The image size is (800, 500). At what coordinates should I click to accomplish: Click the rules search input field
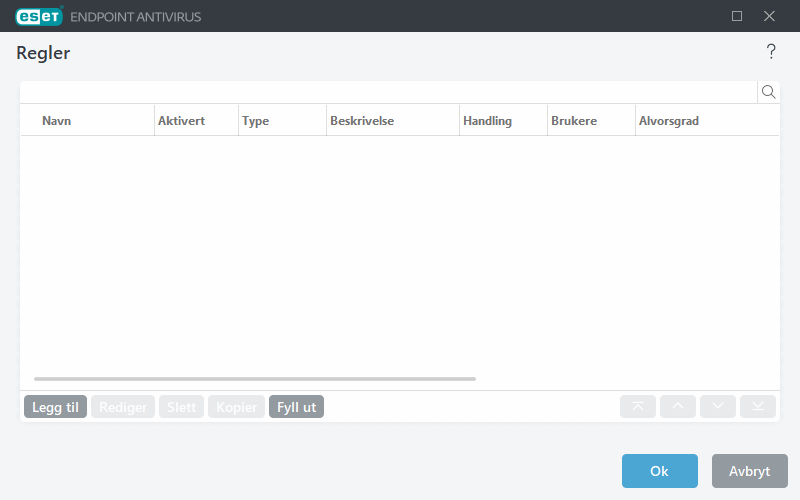(x=388, y=92)
